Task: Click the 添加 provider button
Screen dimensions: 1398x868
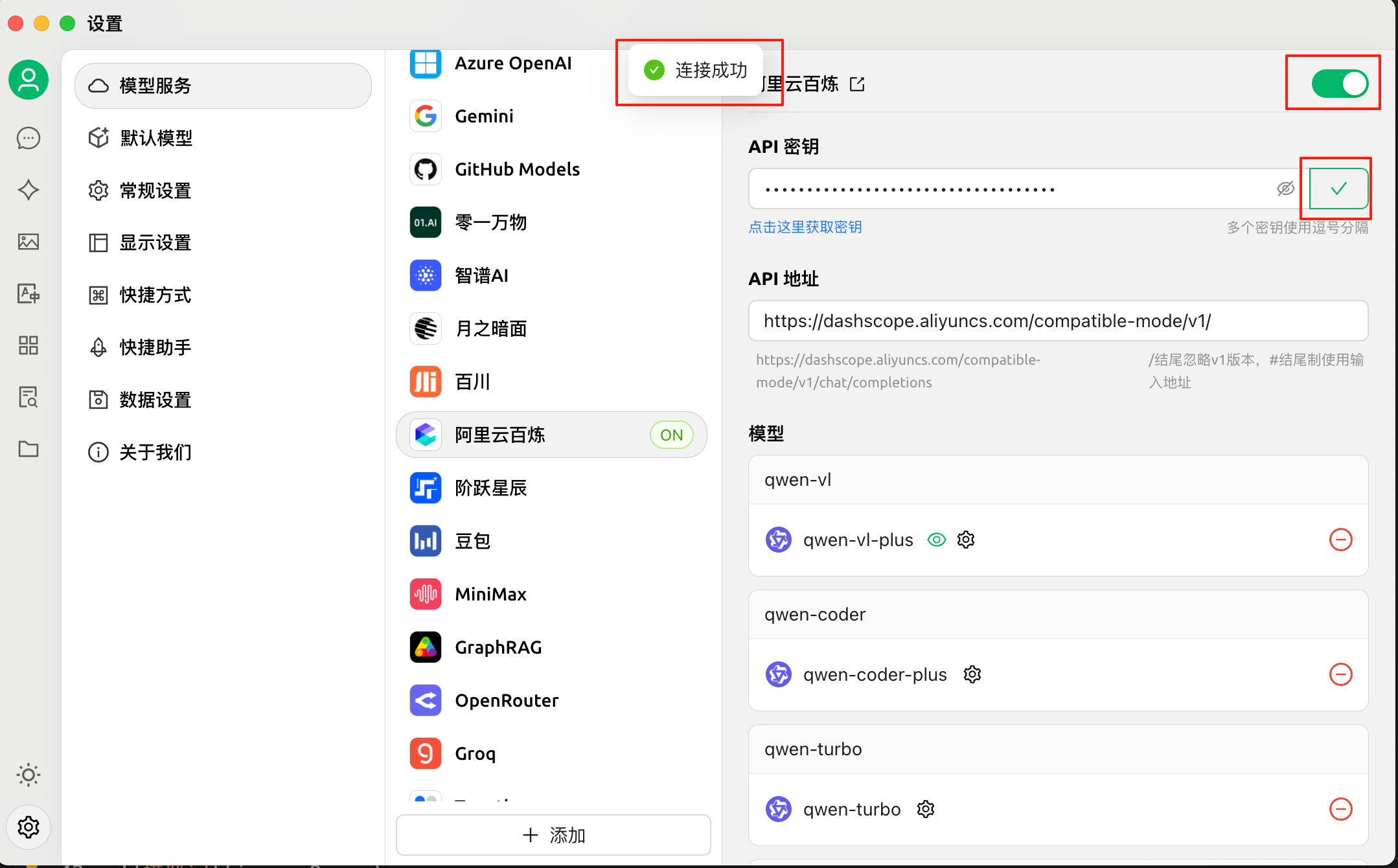Action: click(553, 835)
